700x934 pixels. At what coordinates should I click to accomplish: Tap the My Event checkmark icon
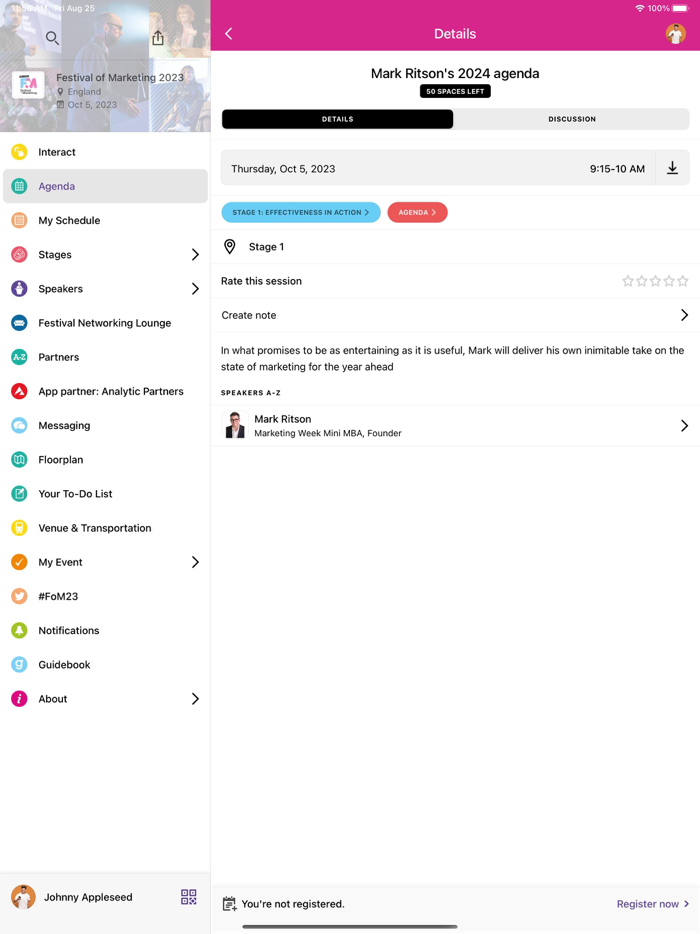19,562
